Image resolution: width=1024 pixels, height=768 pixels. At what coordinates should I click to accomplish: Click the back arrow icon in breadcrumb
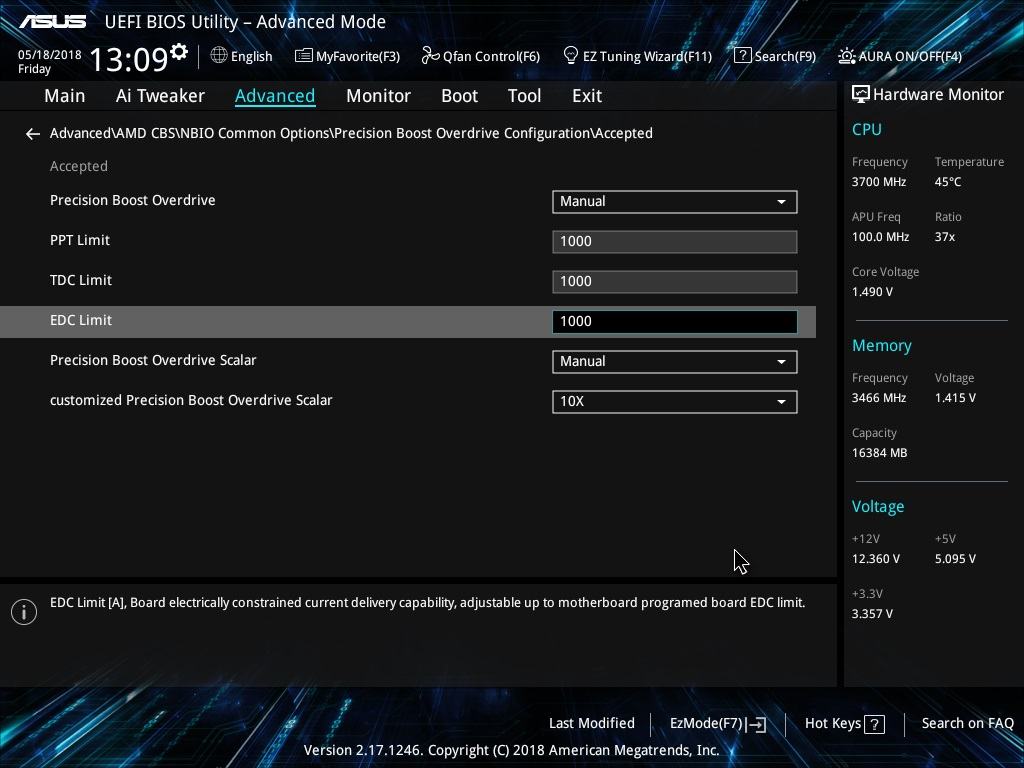point(33,134)
